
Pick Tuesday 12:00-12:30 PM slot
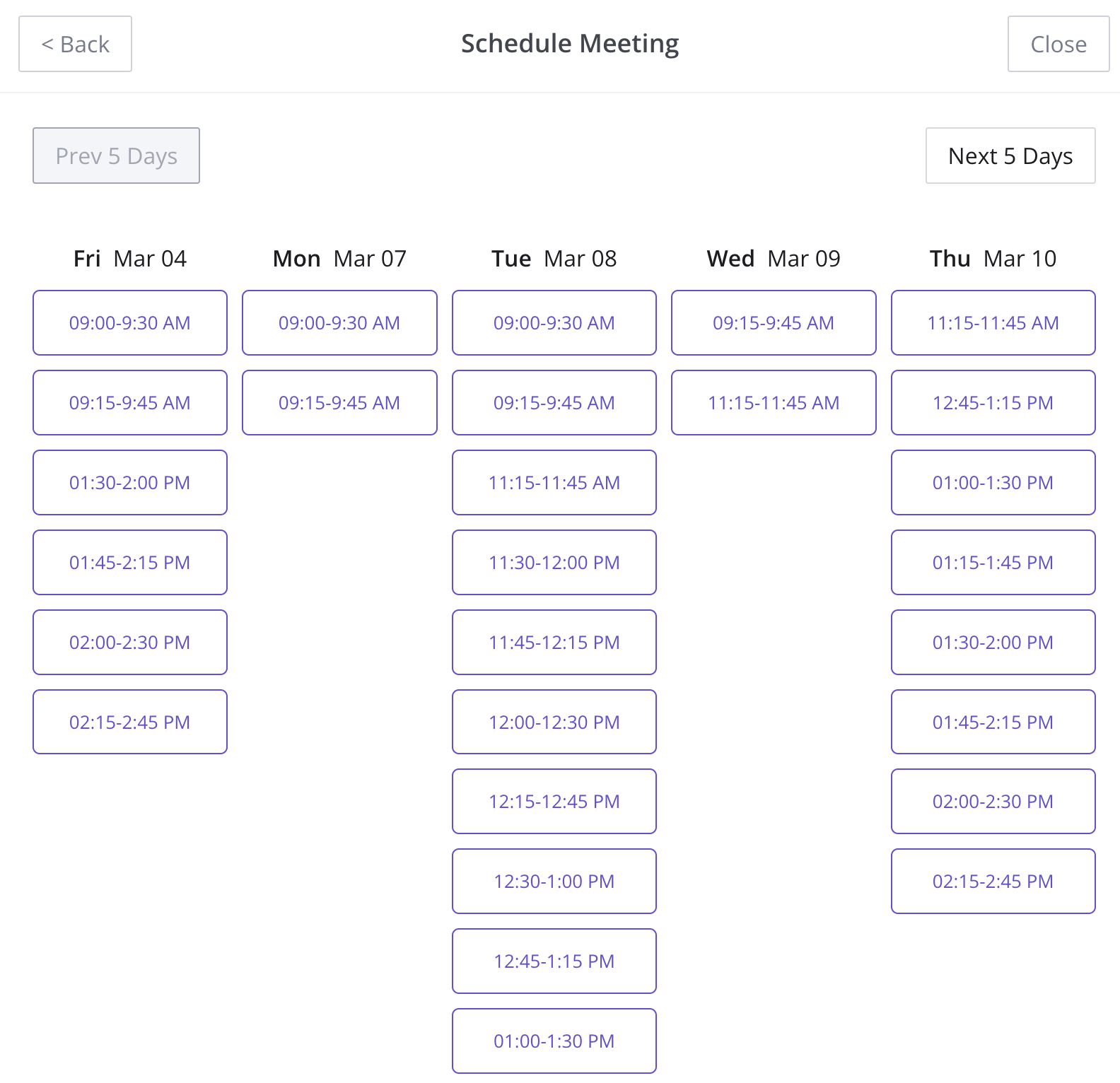pos(554,722)
